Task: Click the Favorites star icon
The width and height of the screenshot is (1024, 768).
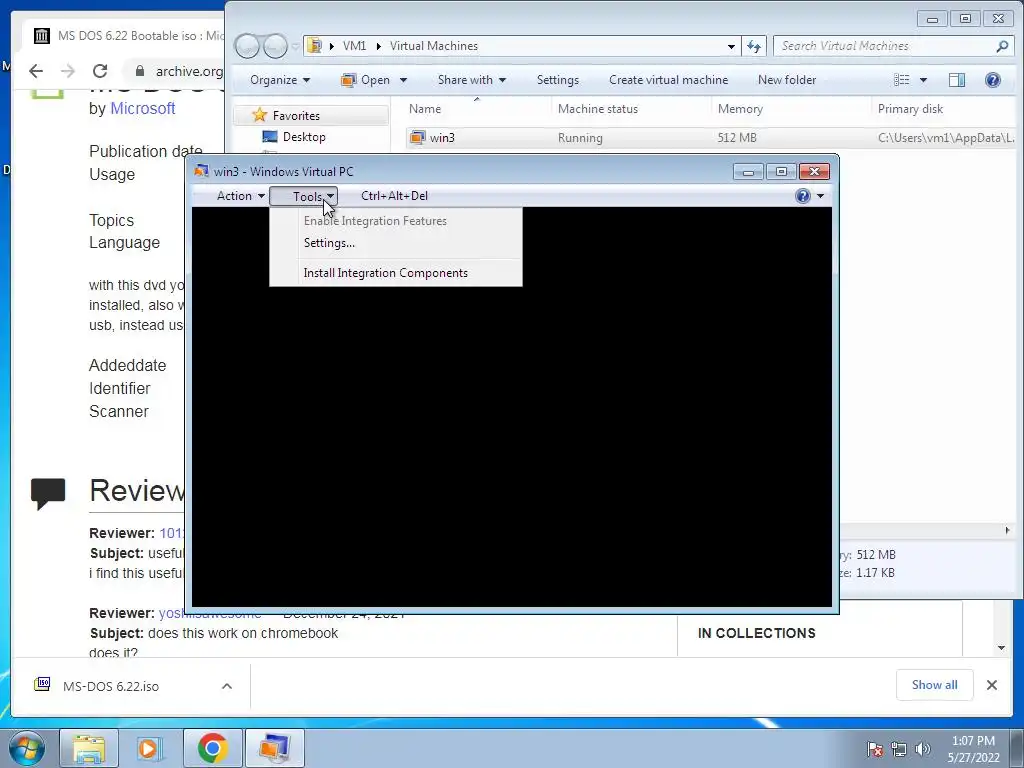Action: tap(259, 115)
